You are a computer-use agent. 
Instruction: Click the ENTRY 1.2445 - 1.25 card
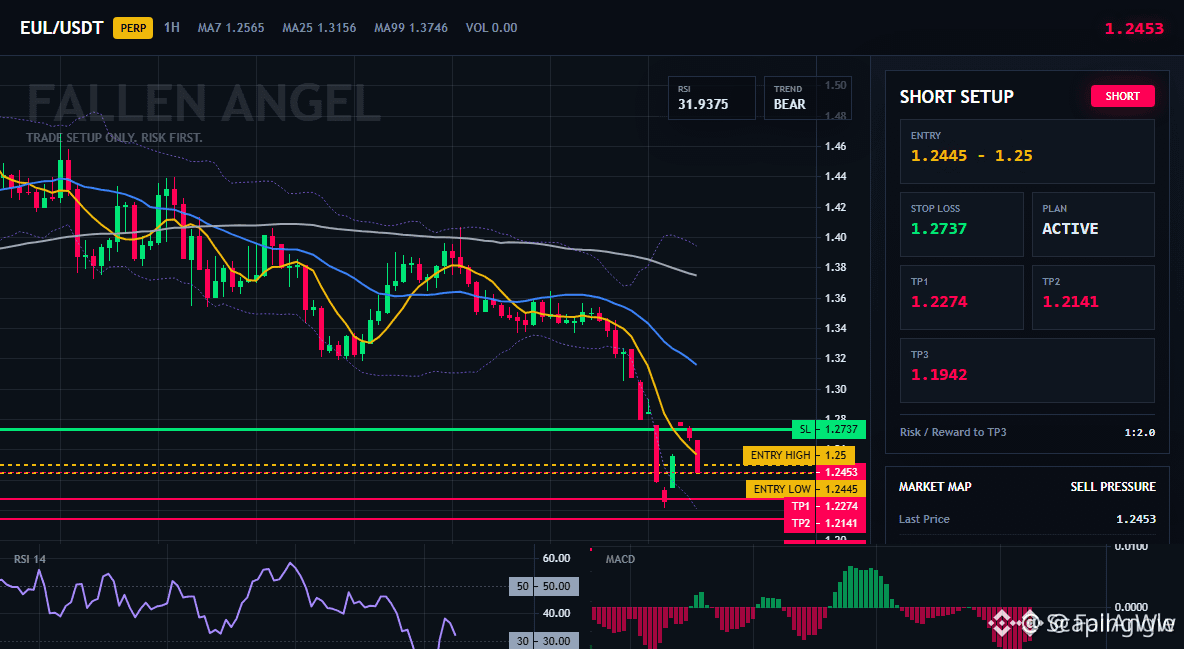tap(1027, 151)
